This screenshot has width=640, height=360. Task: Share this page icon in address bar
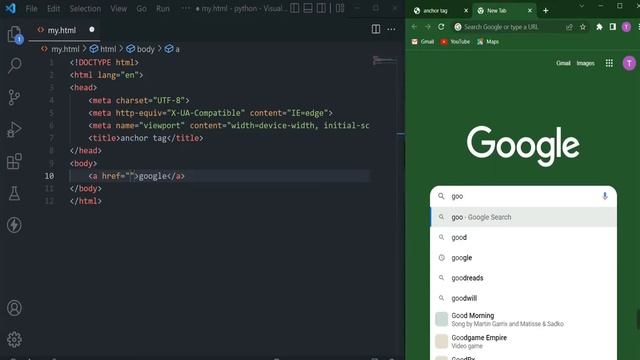coord(569,27)
